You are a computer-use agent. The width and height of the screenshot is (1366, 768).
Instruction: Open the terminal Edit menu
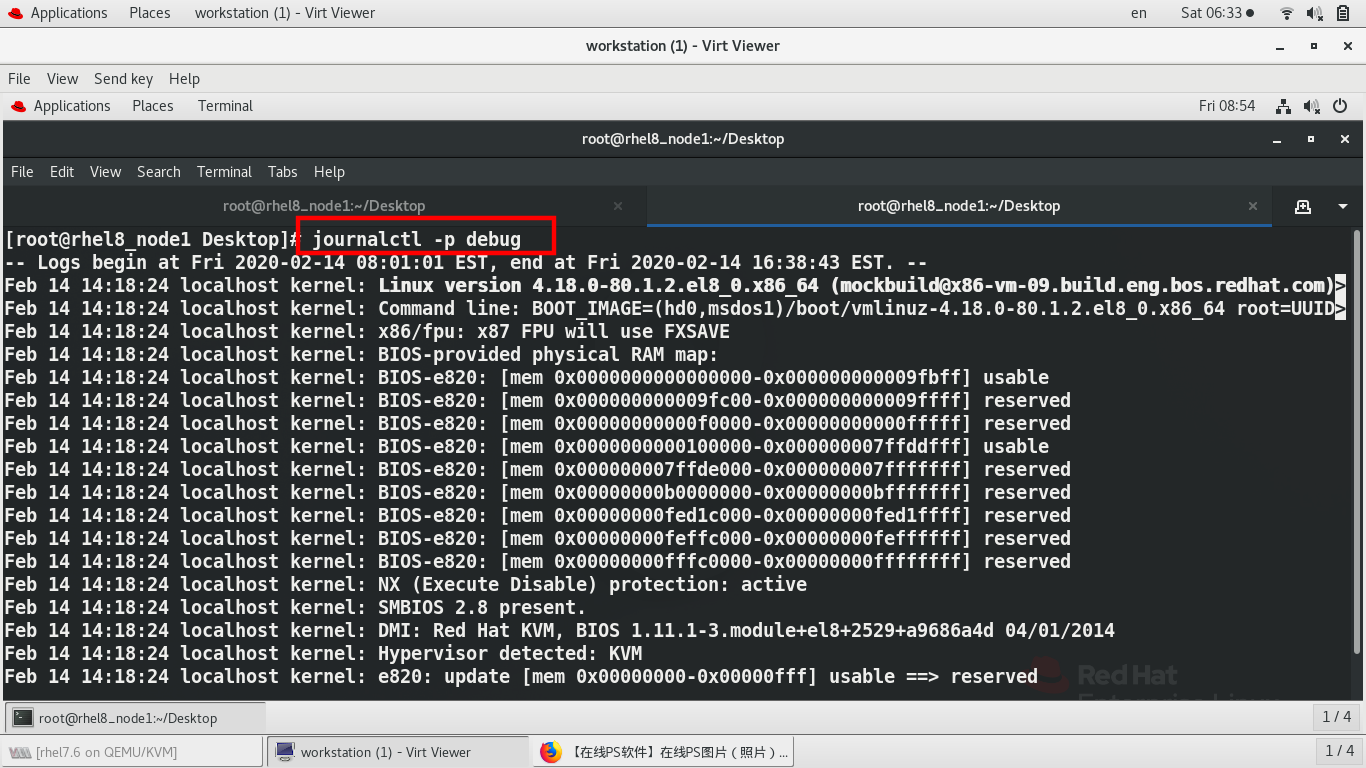click(x=62, y=172)
